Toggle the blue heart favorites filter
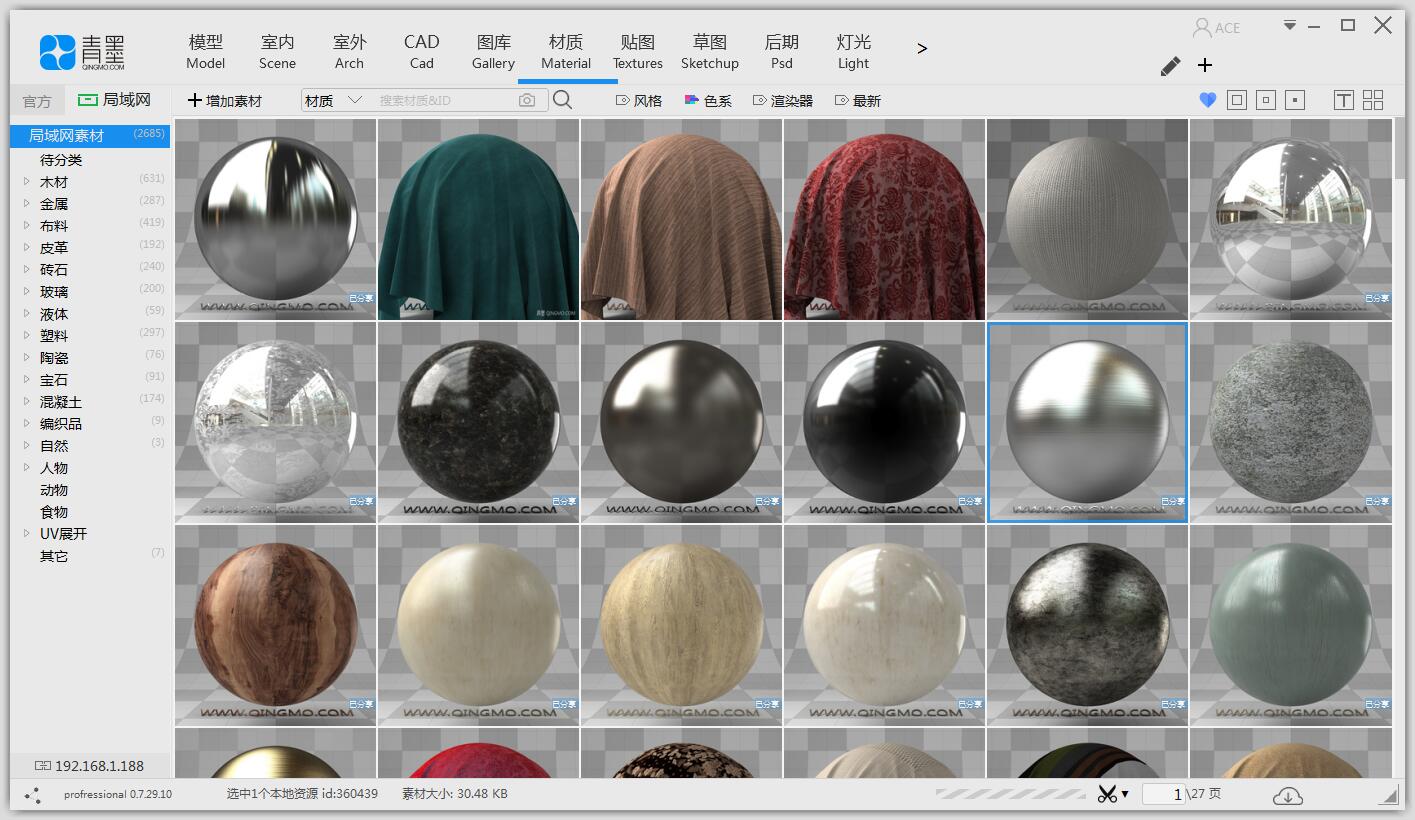 1207,100
